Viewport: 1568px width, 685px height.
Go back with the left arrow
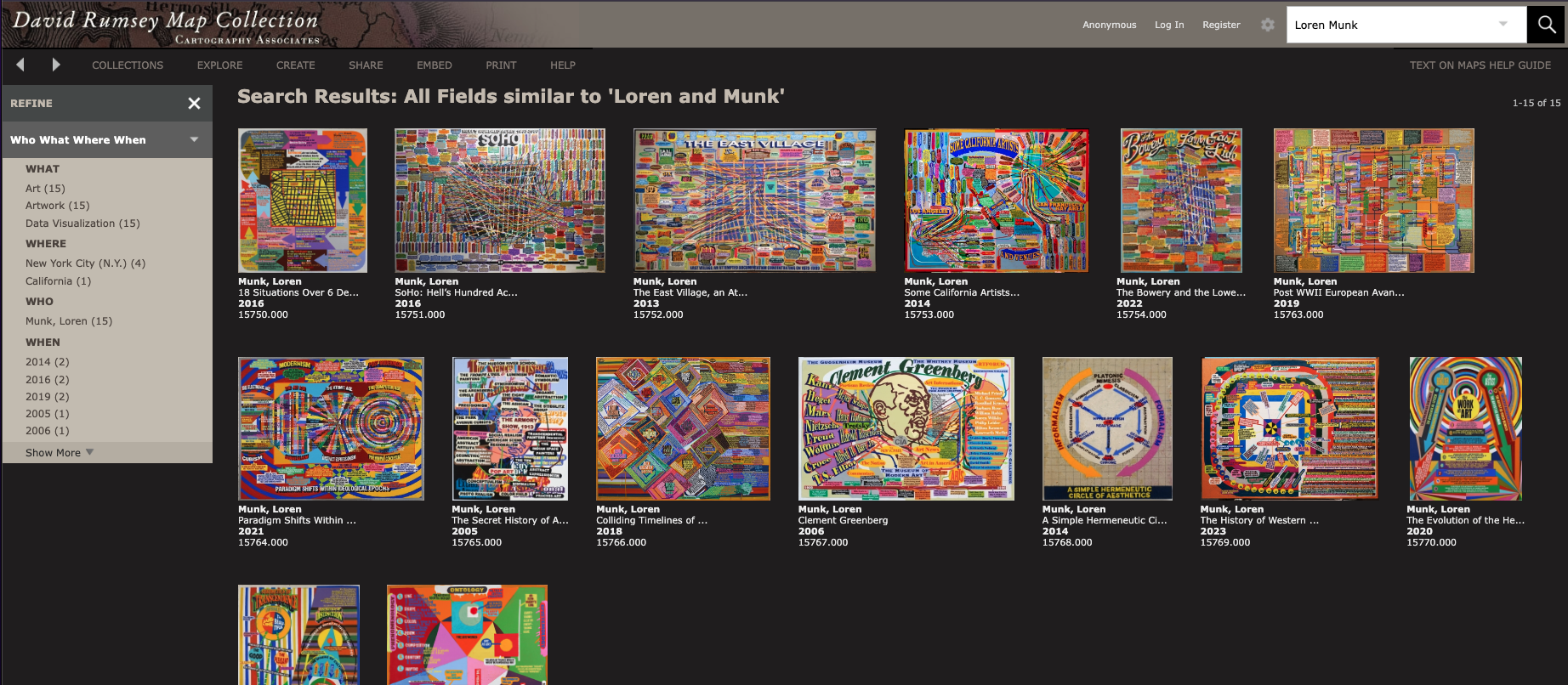point(20,65)
